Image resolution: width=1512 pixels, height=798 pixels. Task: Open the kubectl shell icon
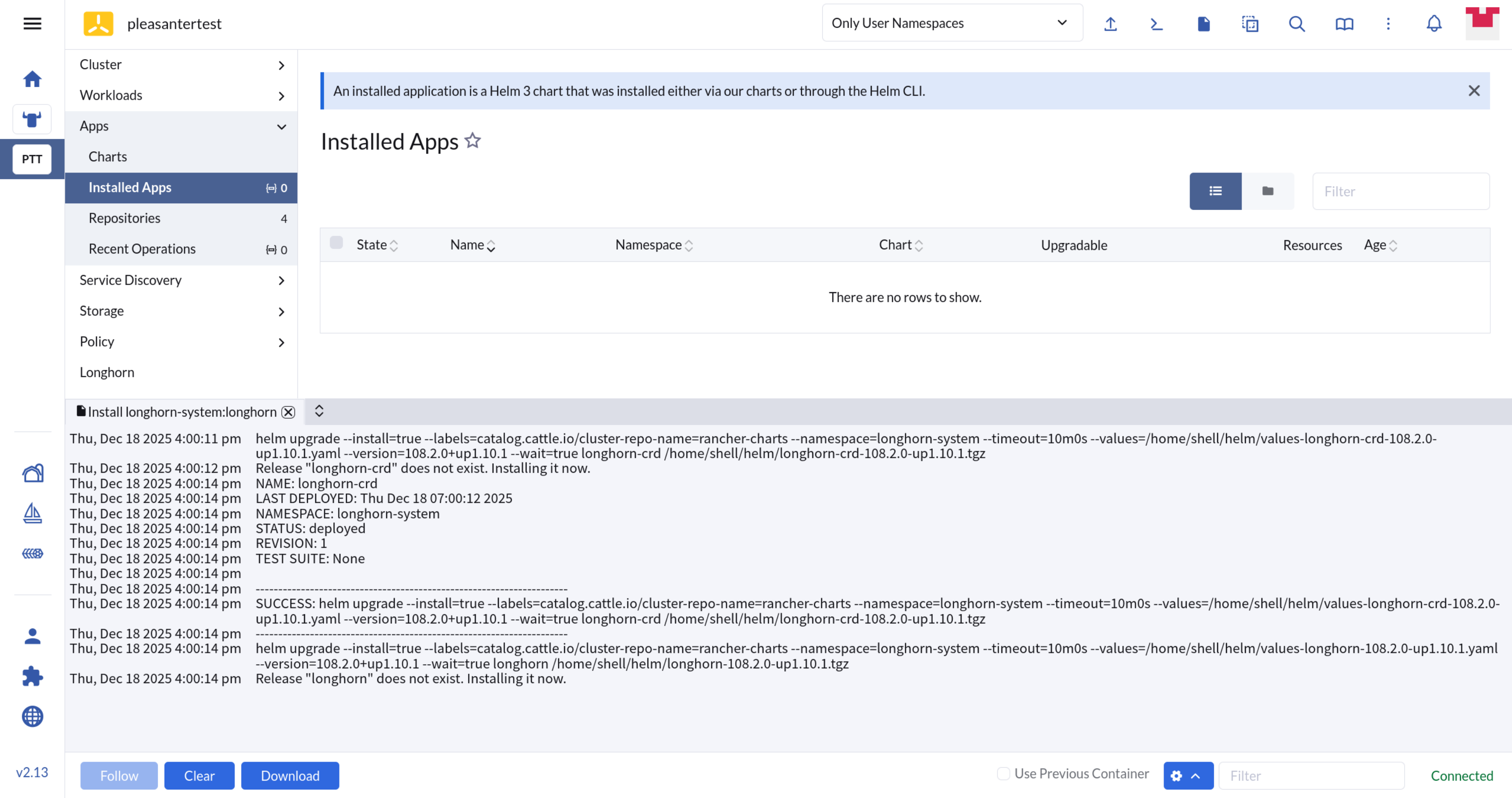tap(1156, 24)
